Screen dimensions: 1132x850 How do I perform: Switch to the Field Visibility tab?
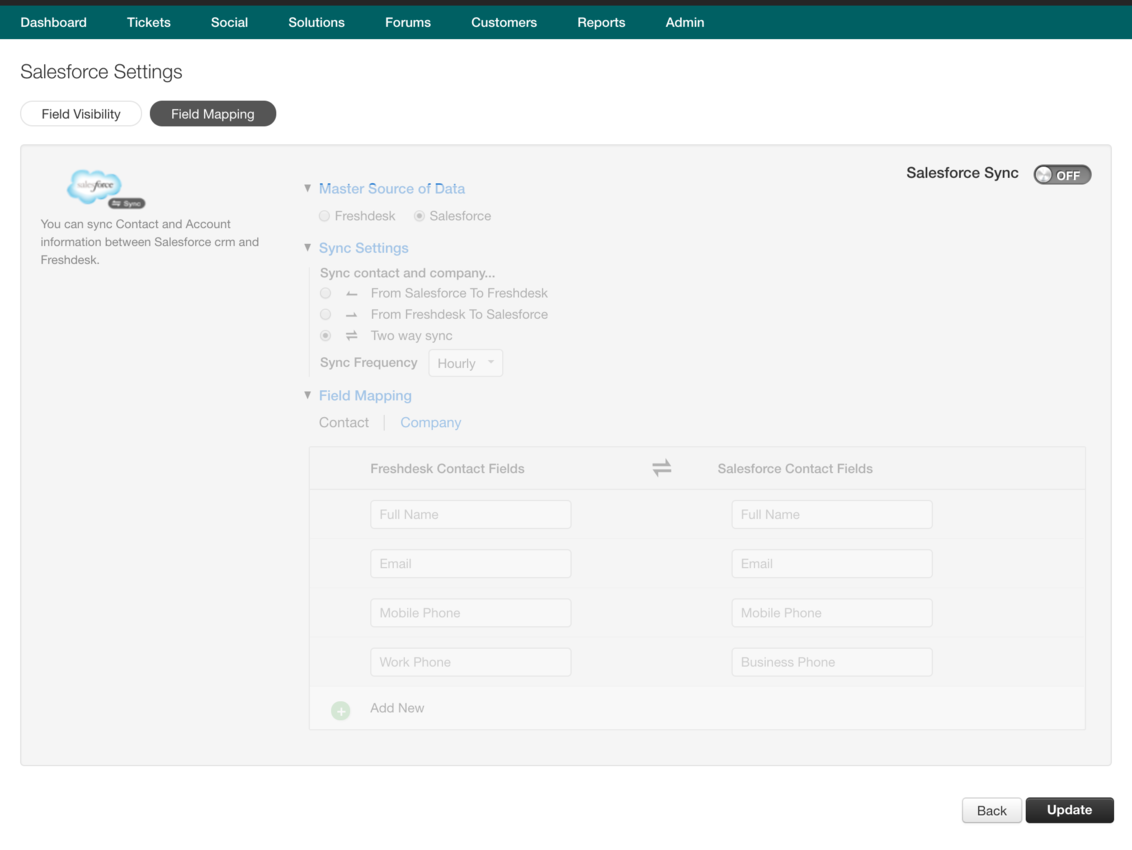[x=80, y=113]
